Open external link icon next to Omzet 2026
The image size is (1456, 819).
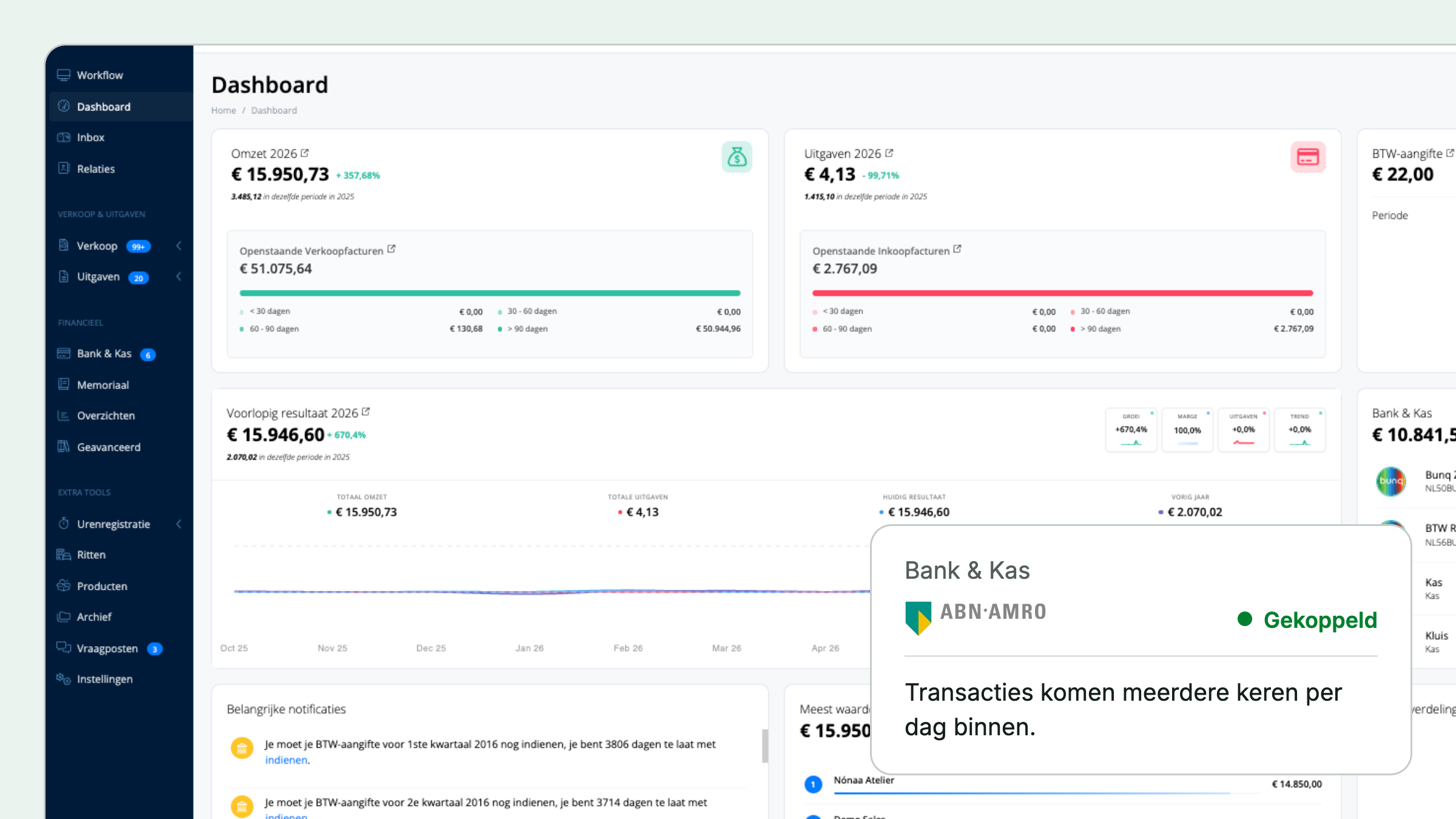coord(305,153)
